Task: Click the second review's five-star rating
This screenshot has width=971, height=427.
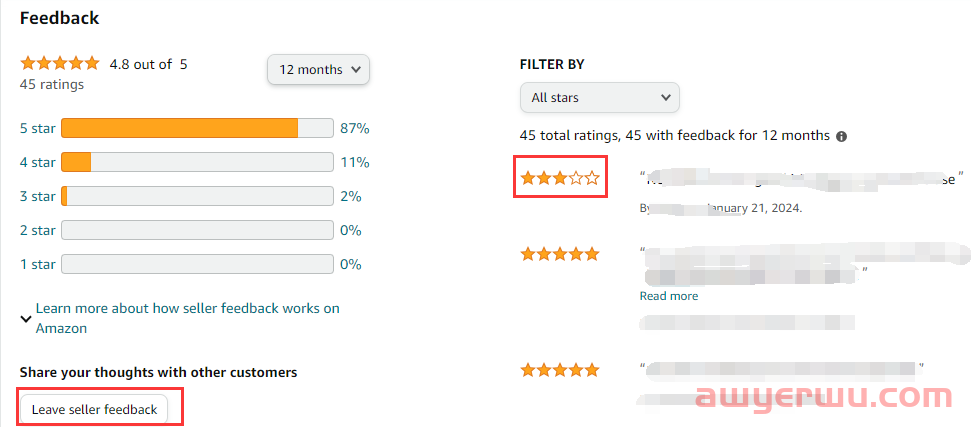Action: (560, 254)
